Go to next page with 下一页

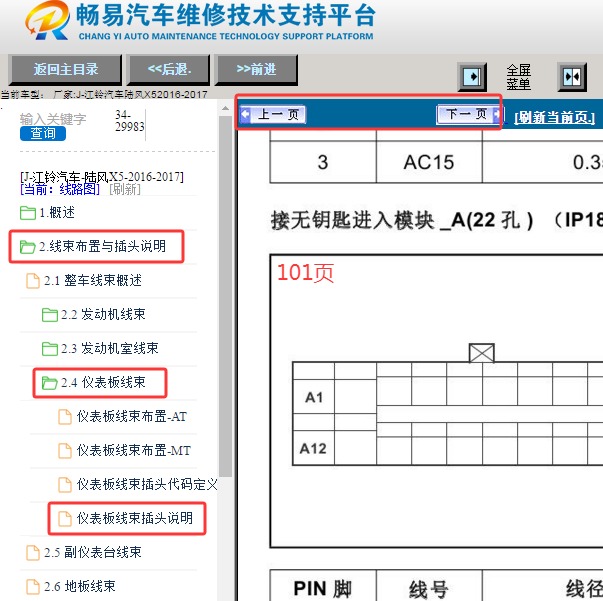click(468, 114)
